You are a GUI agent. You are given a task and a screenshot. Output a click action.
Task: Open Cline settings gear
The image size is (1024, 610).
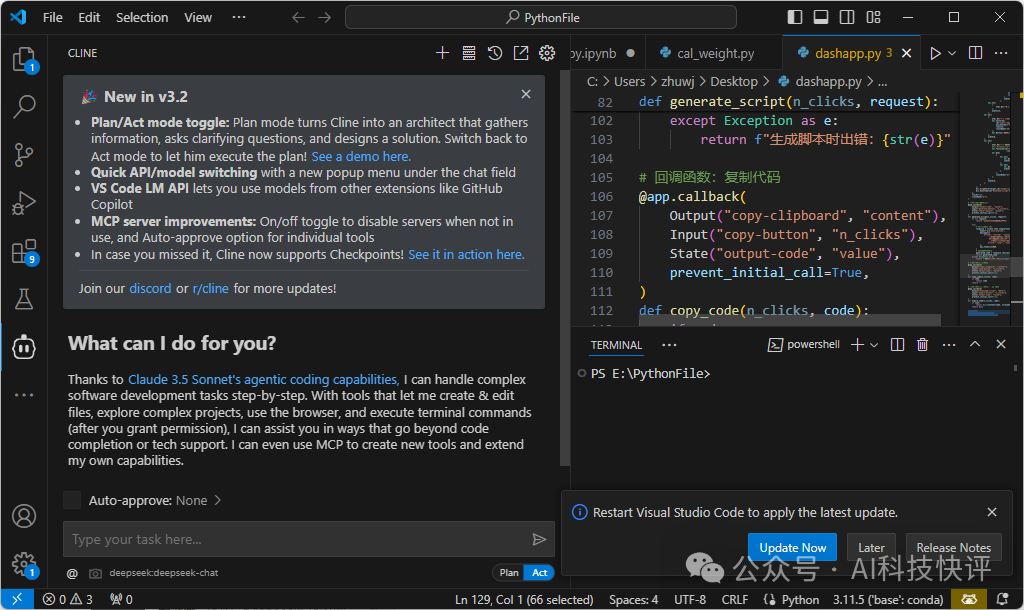click(547, 53)
